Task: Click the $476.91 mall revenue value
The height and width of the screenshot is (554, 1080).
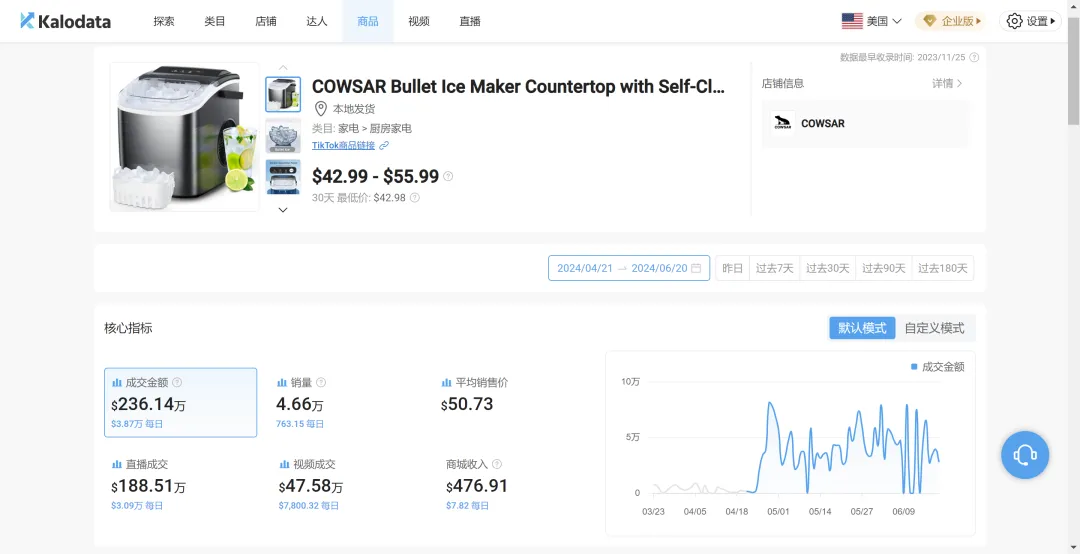Action: coord(477,486)
